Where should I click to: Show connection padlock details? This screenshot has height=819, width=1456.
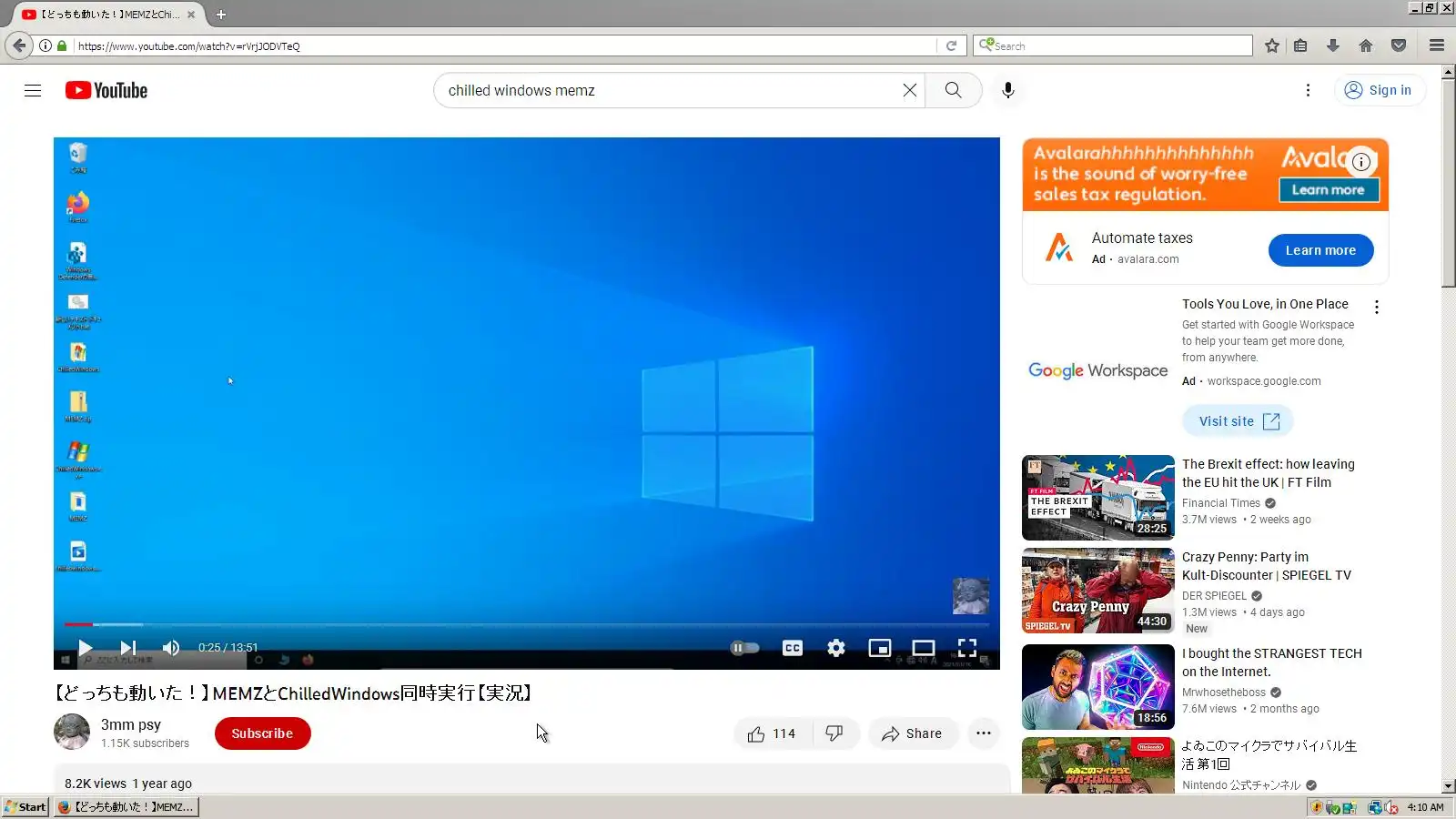click(x=62, y=45)
